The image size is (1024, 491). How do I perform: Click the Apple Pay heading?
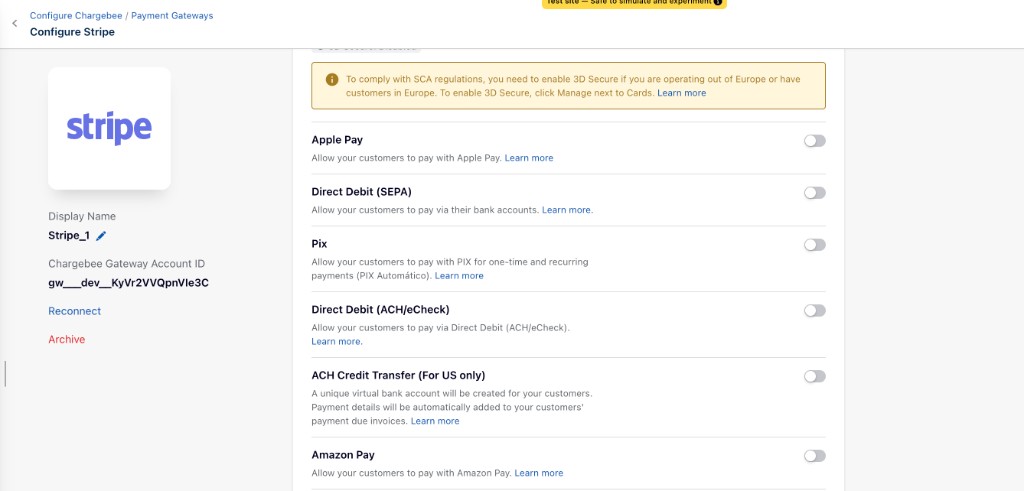coord(337,140)
